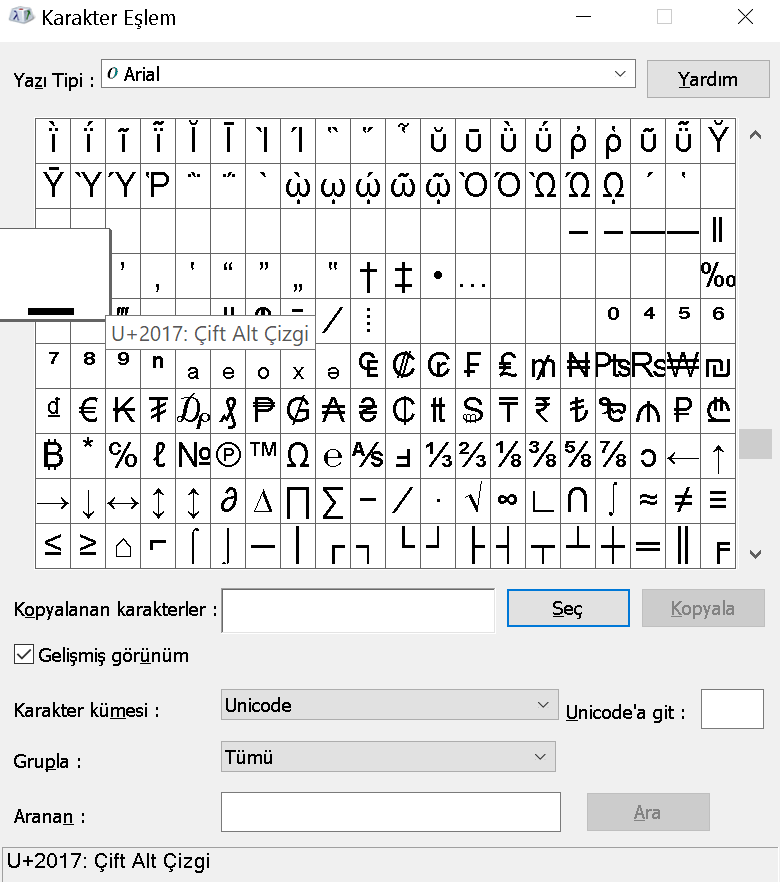Focus the Unicode'a git input box
This screenshot has width=780, height=882.
click(732, 709)
